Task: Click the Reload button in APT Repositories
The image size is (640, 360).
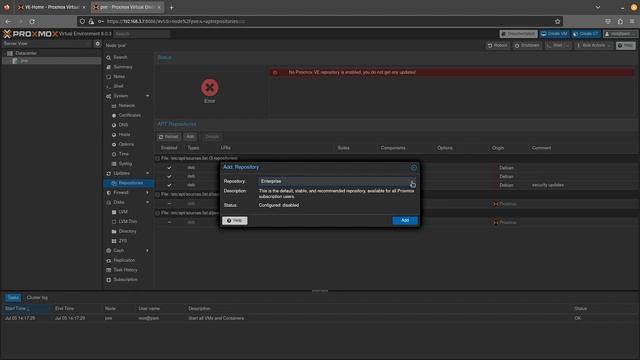Action: 169,137
